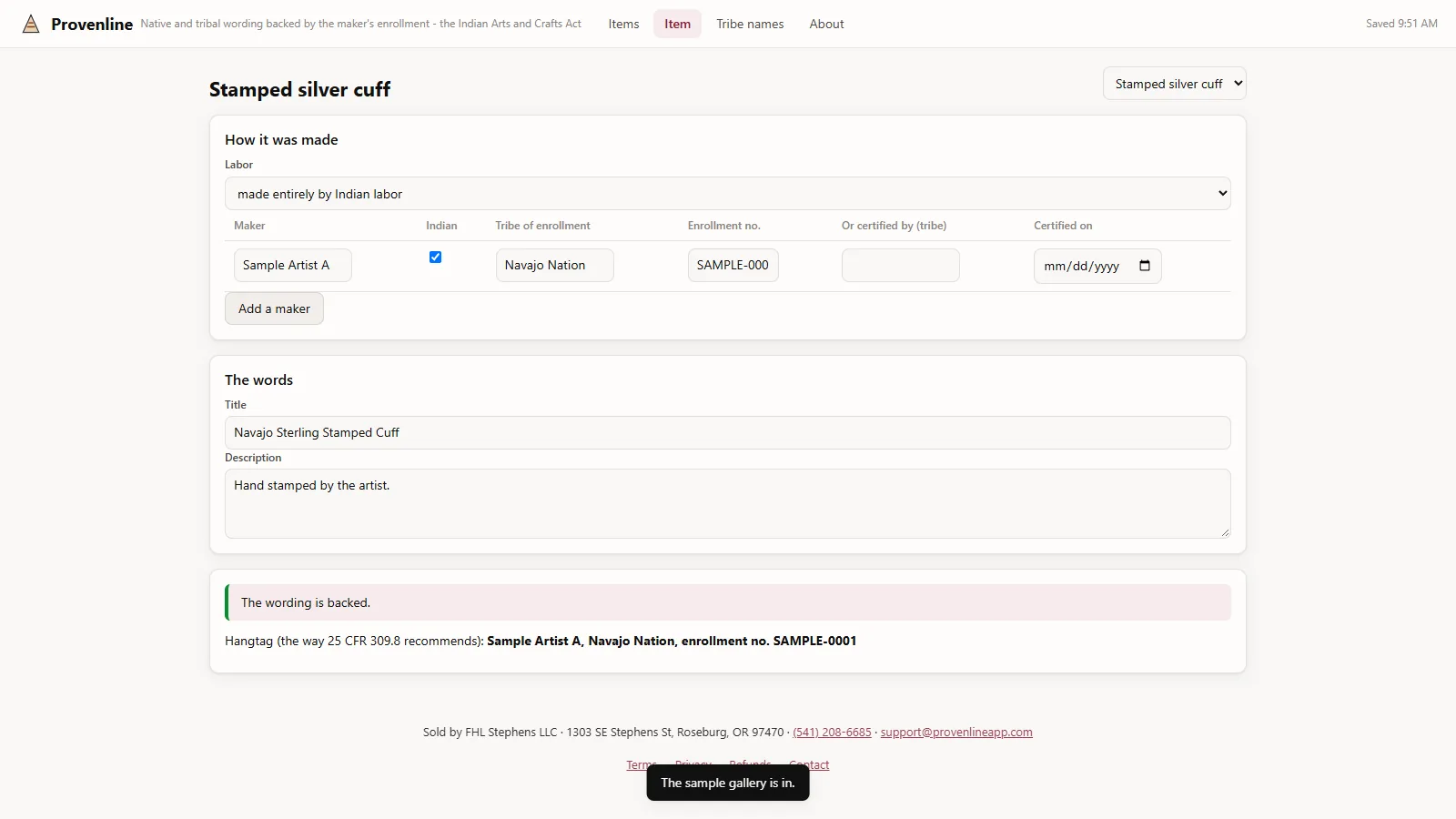The image size is (1456, 819).
Task: Open the Contact footer link
Action: pos(809,765)
